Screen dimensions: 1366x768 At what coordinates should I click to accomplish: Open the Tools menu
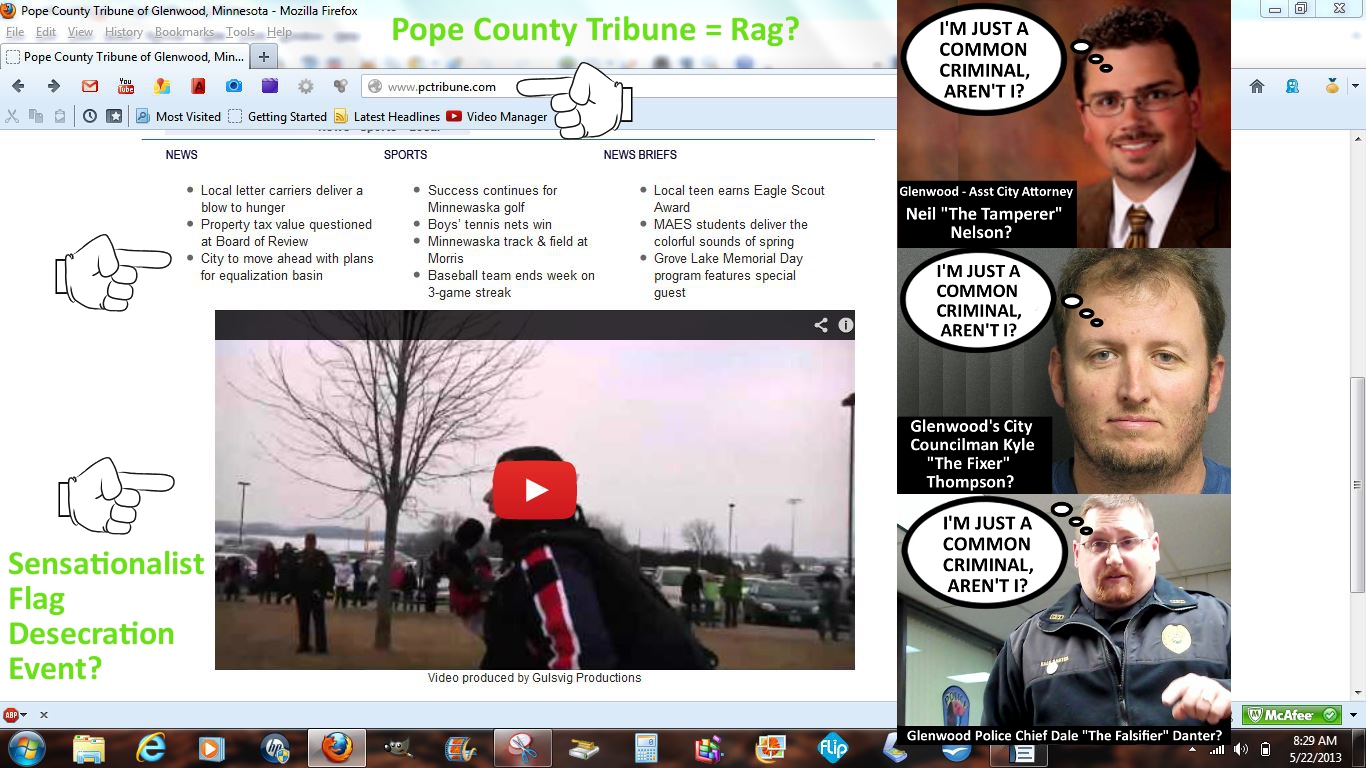240,32
